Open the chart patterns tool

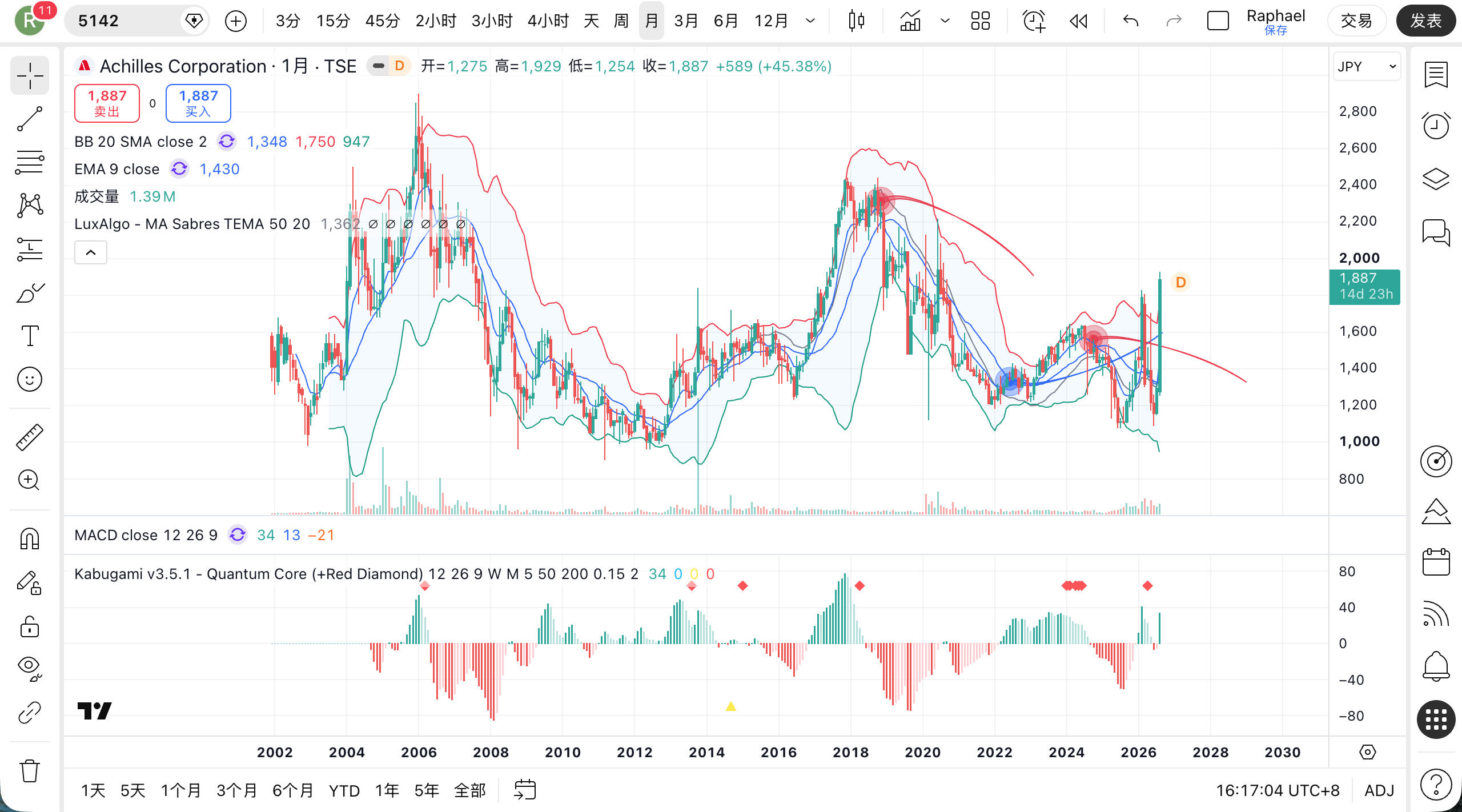point(30,206)
